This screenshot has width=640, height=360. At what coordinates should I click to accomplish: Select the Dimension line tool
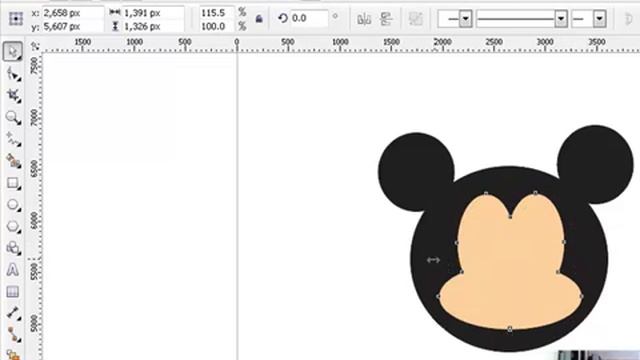point(13,313)
